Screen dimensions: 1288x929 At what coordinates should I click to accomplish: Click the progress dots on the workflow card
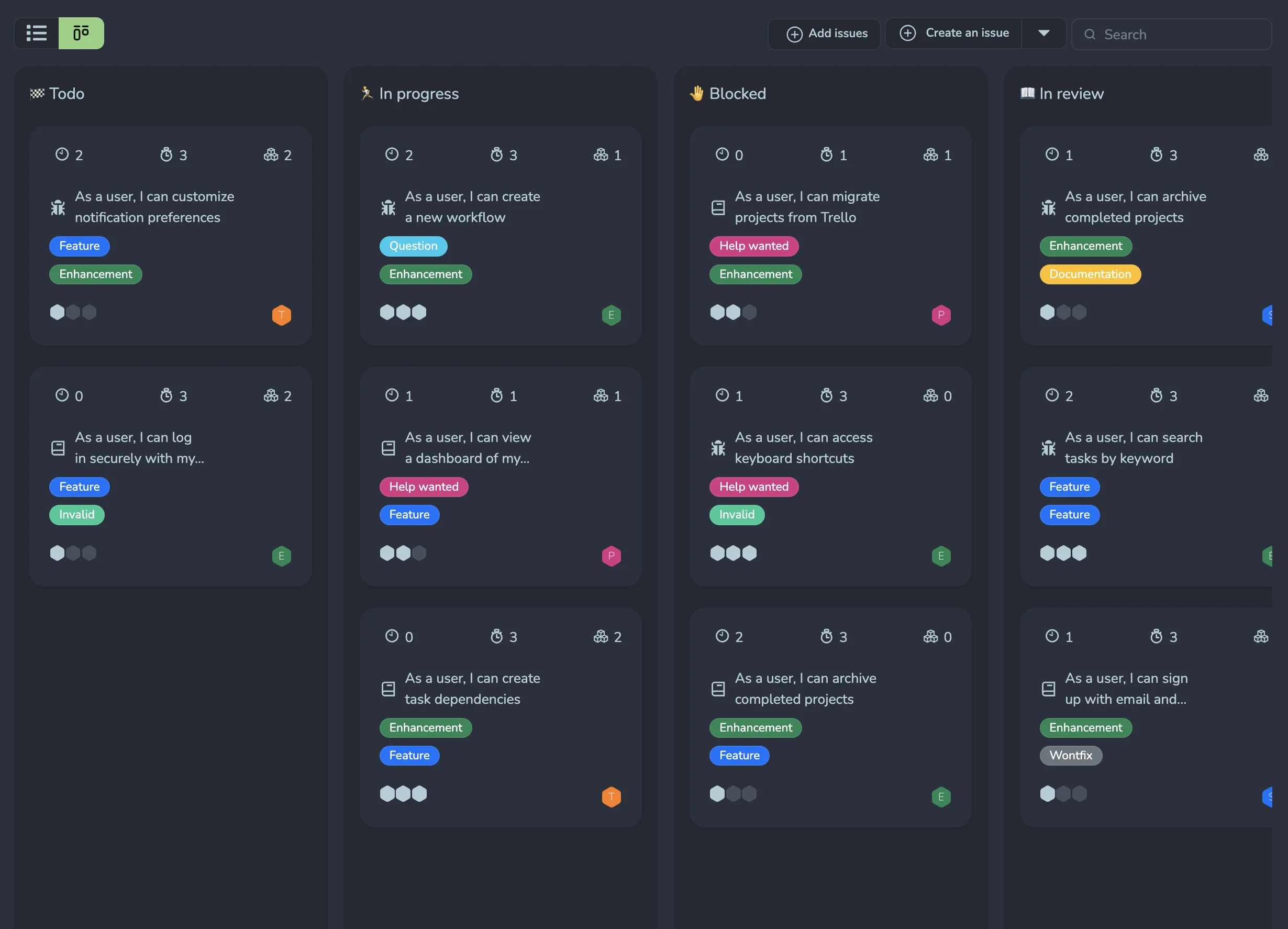pos(403,312)
